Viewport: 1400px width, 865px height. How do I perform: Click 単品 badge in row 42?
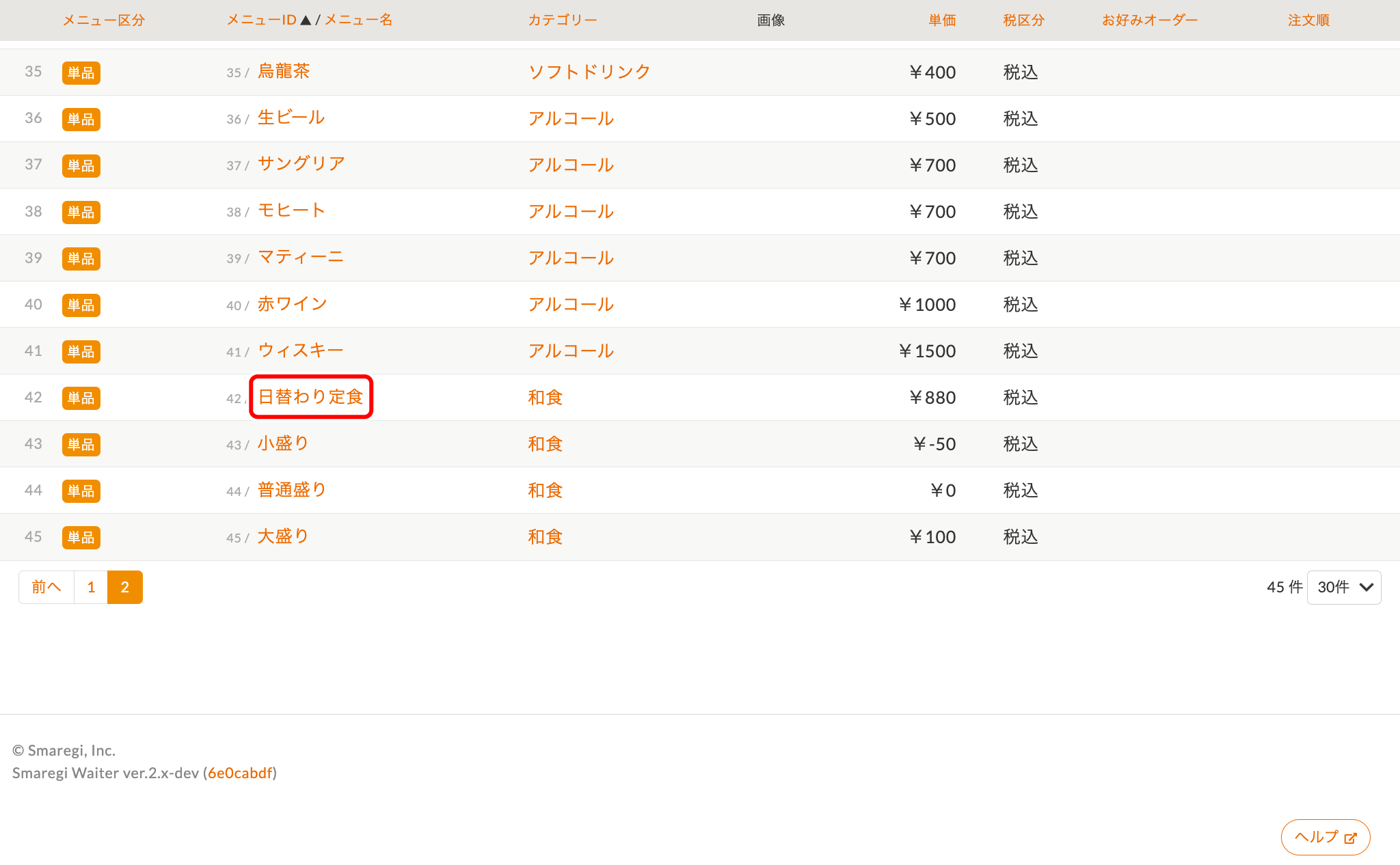pos(81,398)
